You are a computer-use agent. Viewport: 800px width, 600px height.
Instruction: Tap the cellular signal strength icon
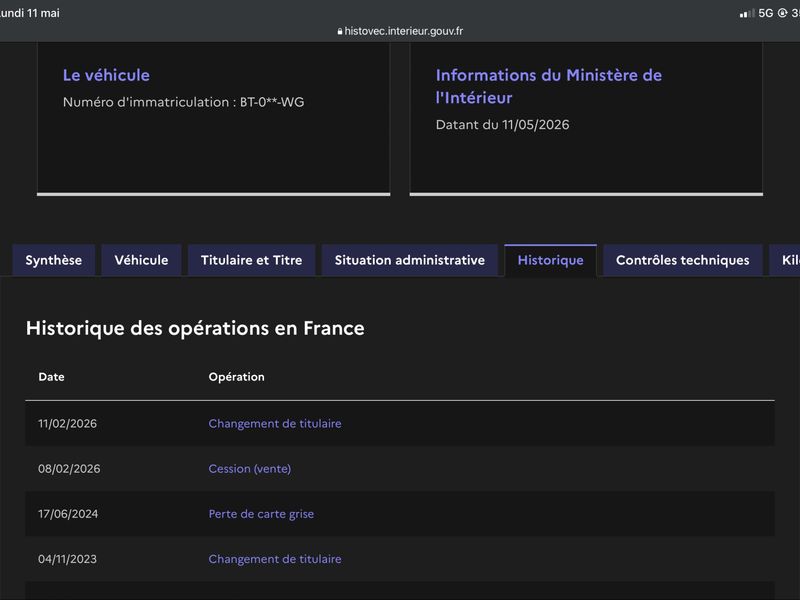pos(747,13)
